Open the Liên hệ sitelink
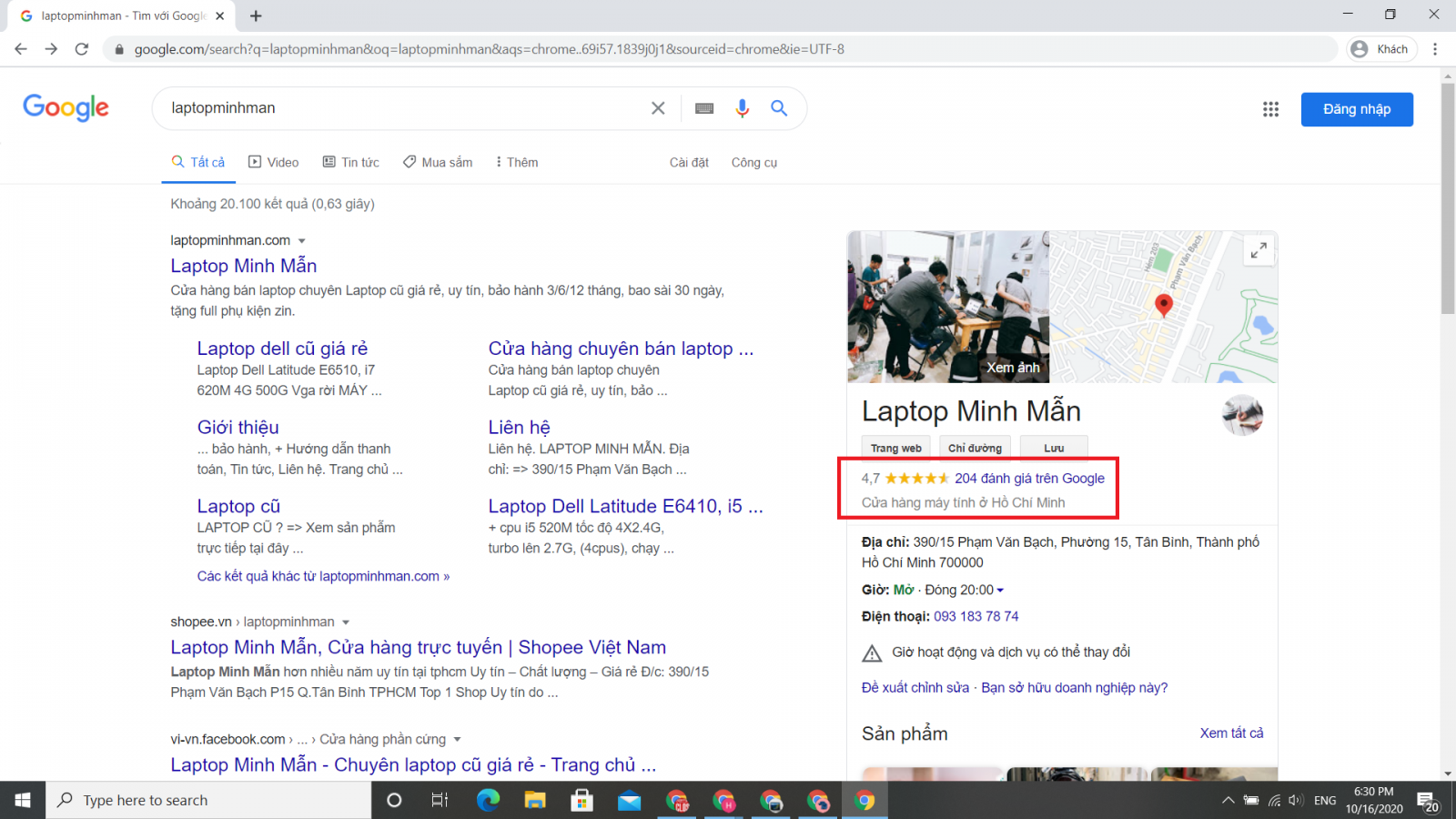This screenshot has width=1456, height=819. 519,428
